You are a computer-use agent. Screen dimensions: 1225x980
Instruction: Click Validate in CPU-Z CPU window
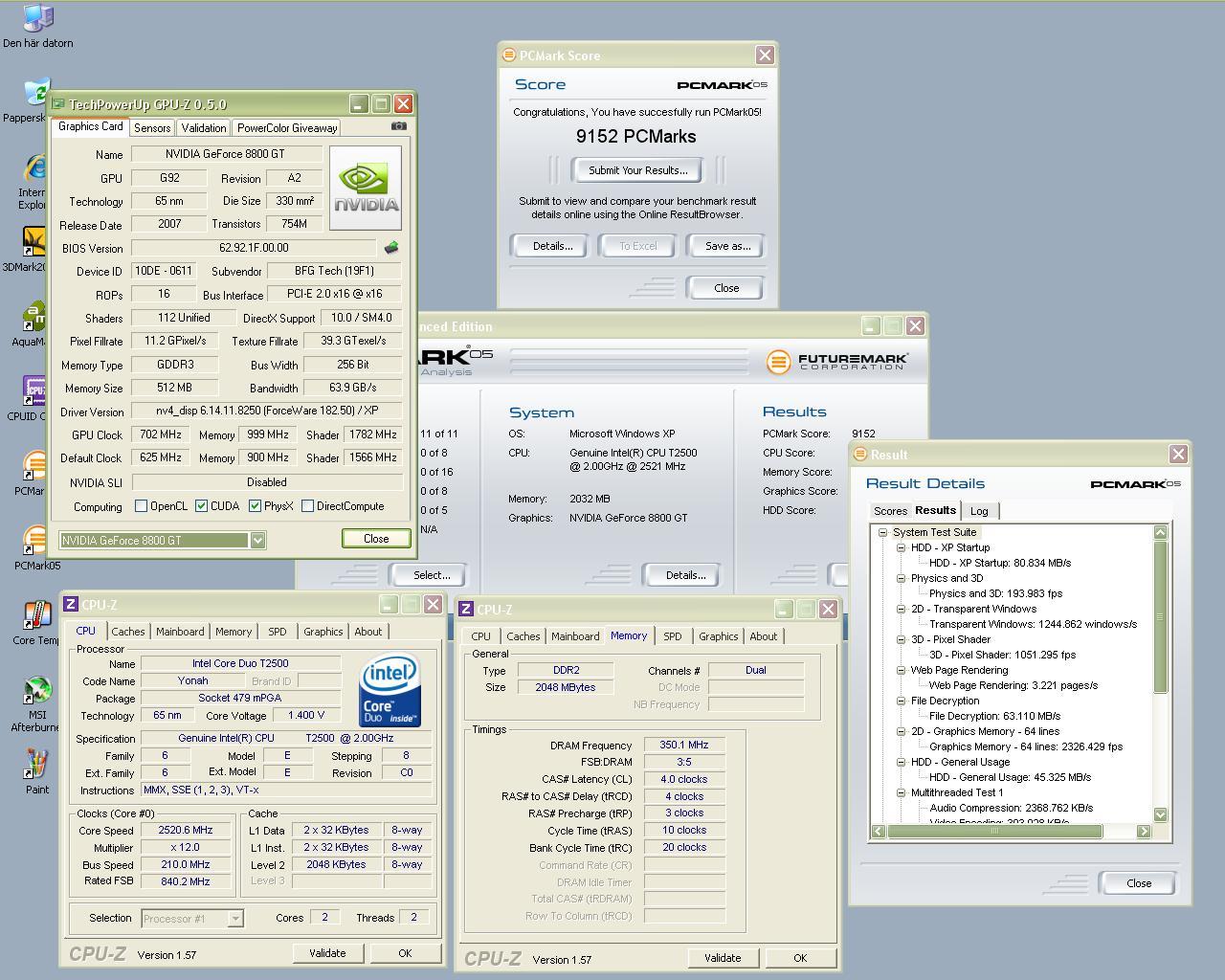327,953
